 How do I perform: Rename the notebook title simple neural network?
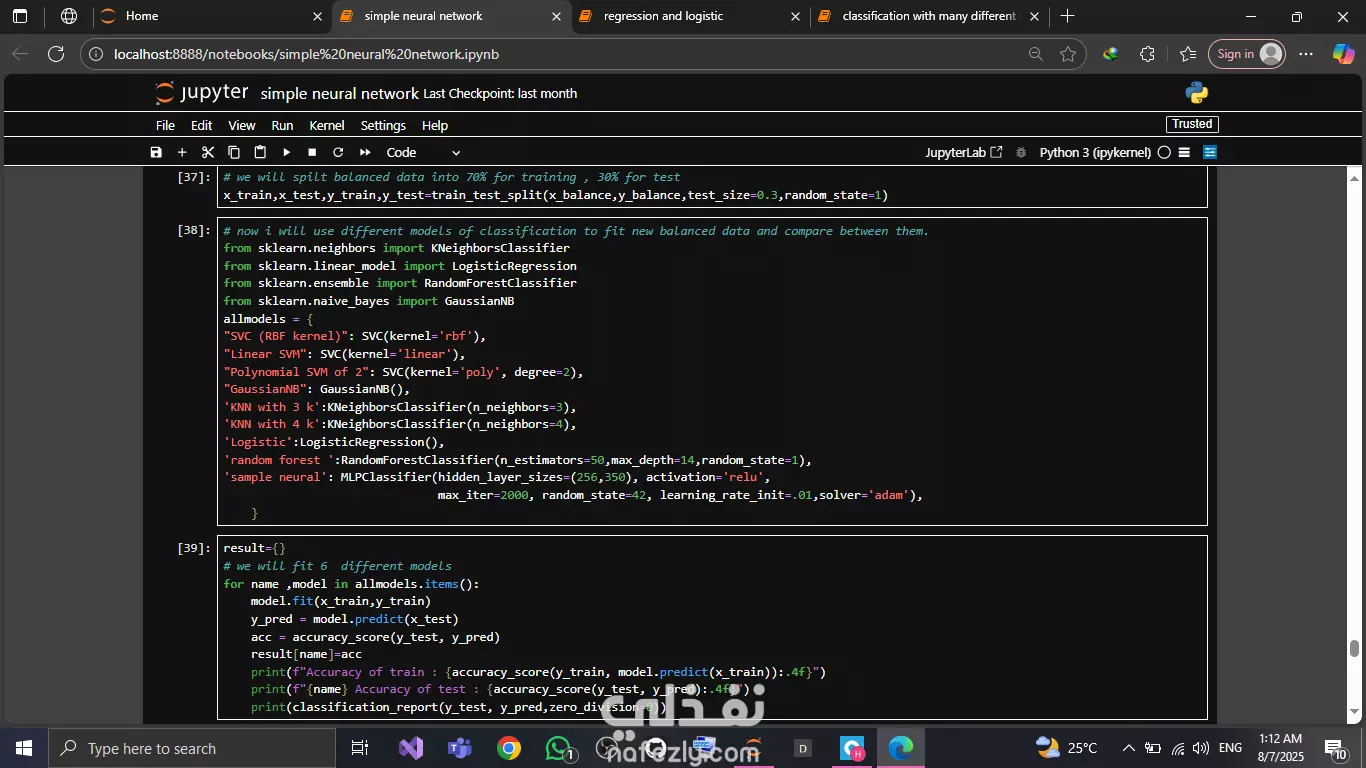click(340, 94)
